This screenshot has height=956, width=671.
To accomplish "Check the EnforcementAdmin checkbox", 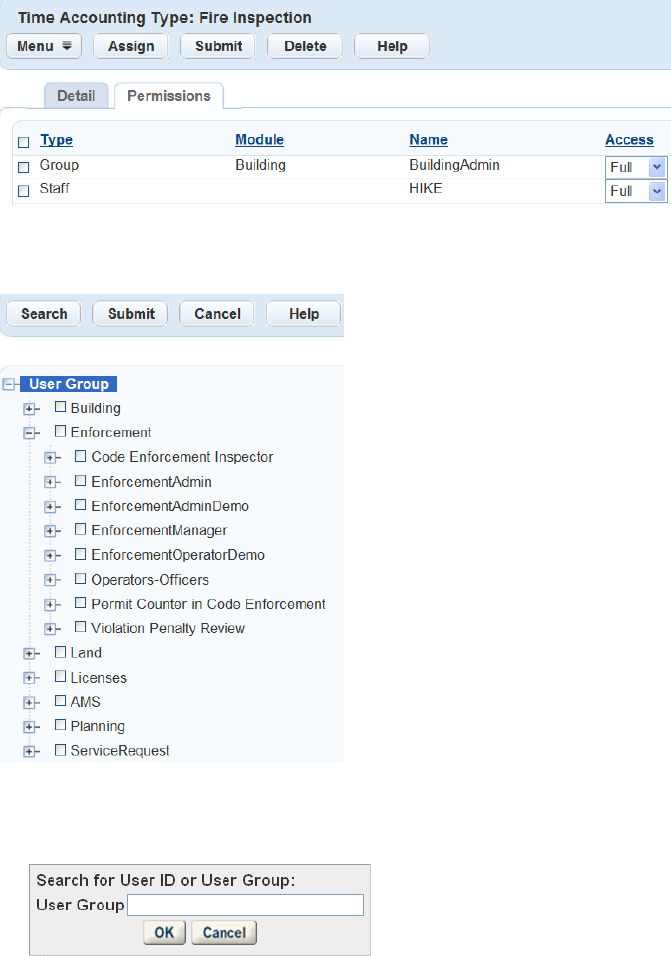I will [80, 480].
